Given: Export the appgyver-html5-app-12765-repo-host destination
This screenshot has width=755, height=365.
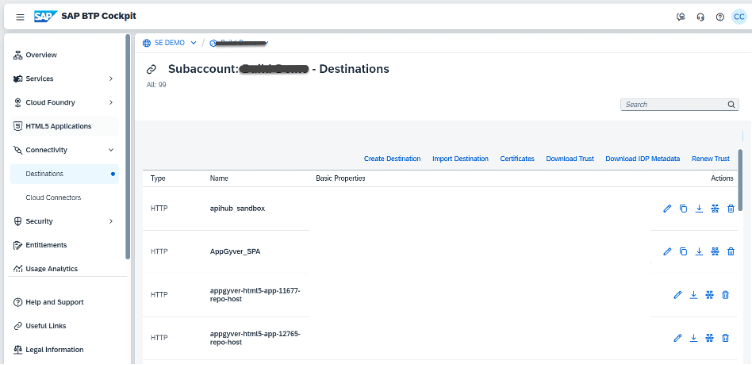Looking at the screenshot, I should (693, 338).
